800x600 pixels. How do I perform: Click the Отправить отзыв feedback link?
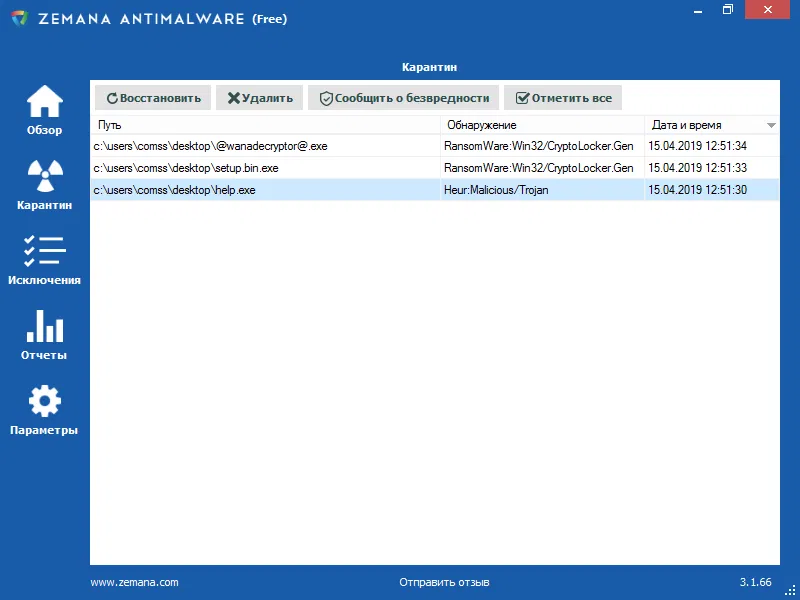[444, 582]
